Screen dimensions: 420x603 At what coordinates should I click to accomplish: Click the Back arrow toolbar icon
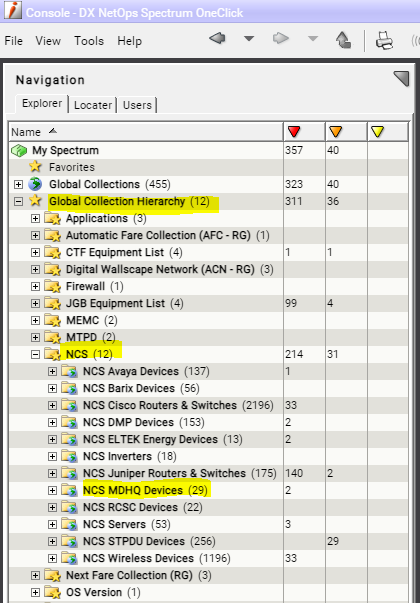coord(217,39)
